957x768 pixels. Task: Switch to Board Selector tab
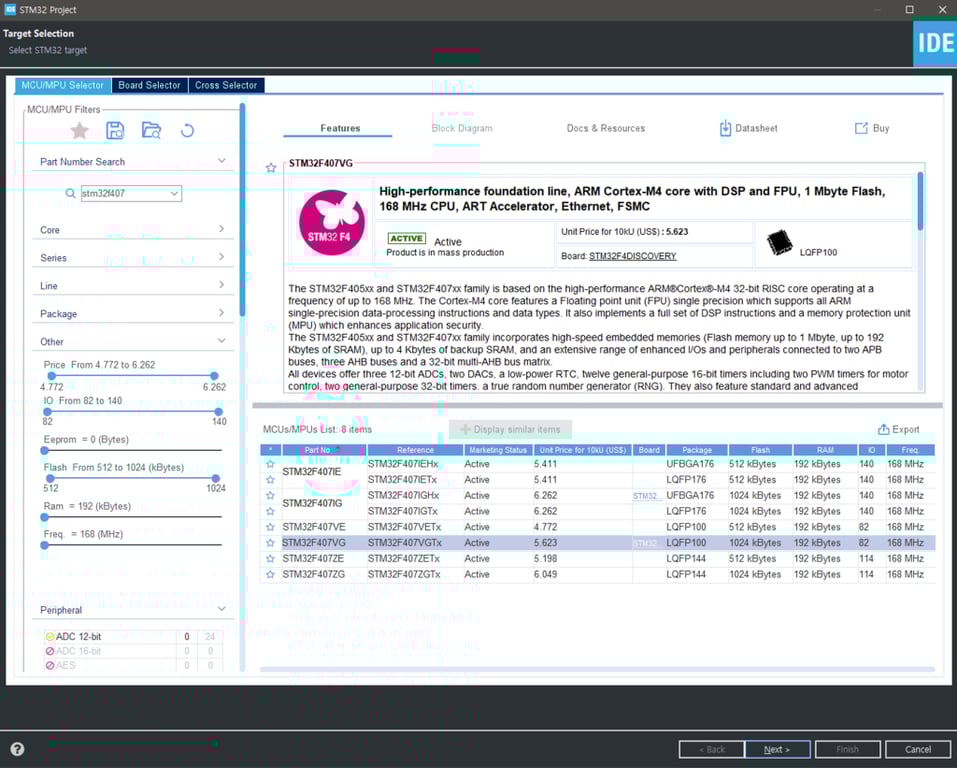[150, 85]
